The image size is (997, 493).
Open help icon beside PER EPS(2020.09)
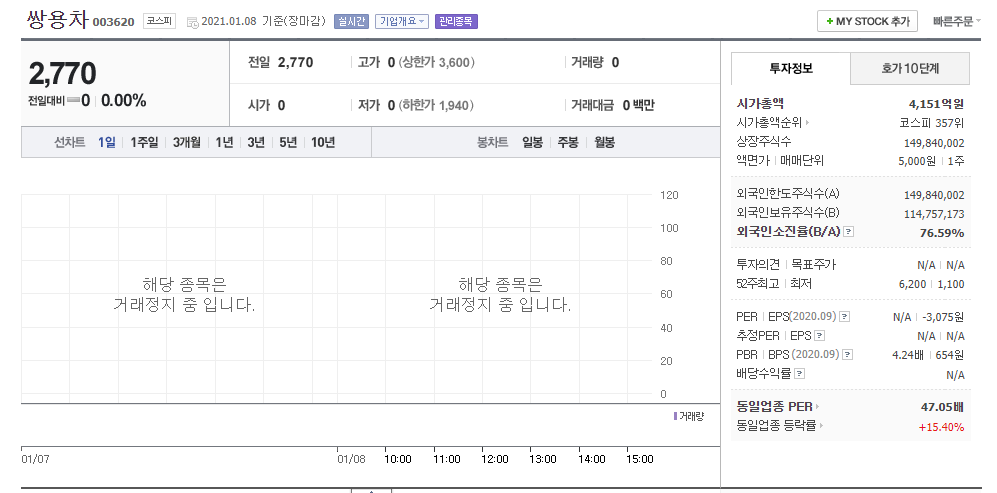tap(844, 316)
